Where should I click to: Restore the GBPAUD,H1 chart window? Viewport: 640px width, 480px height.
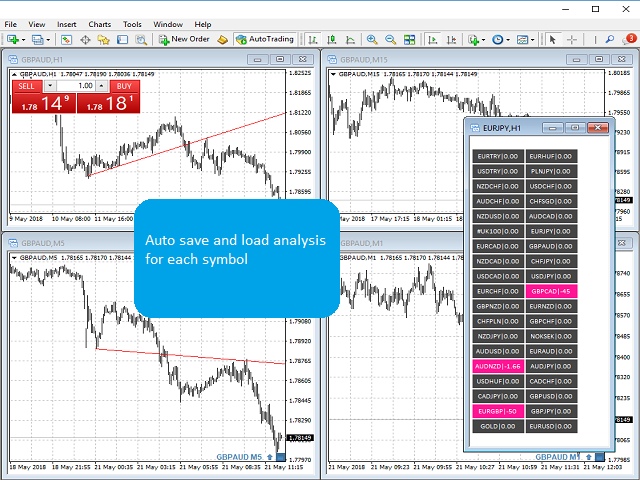coord(280,60)
